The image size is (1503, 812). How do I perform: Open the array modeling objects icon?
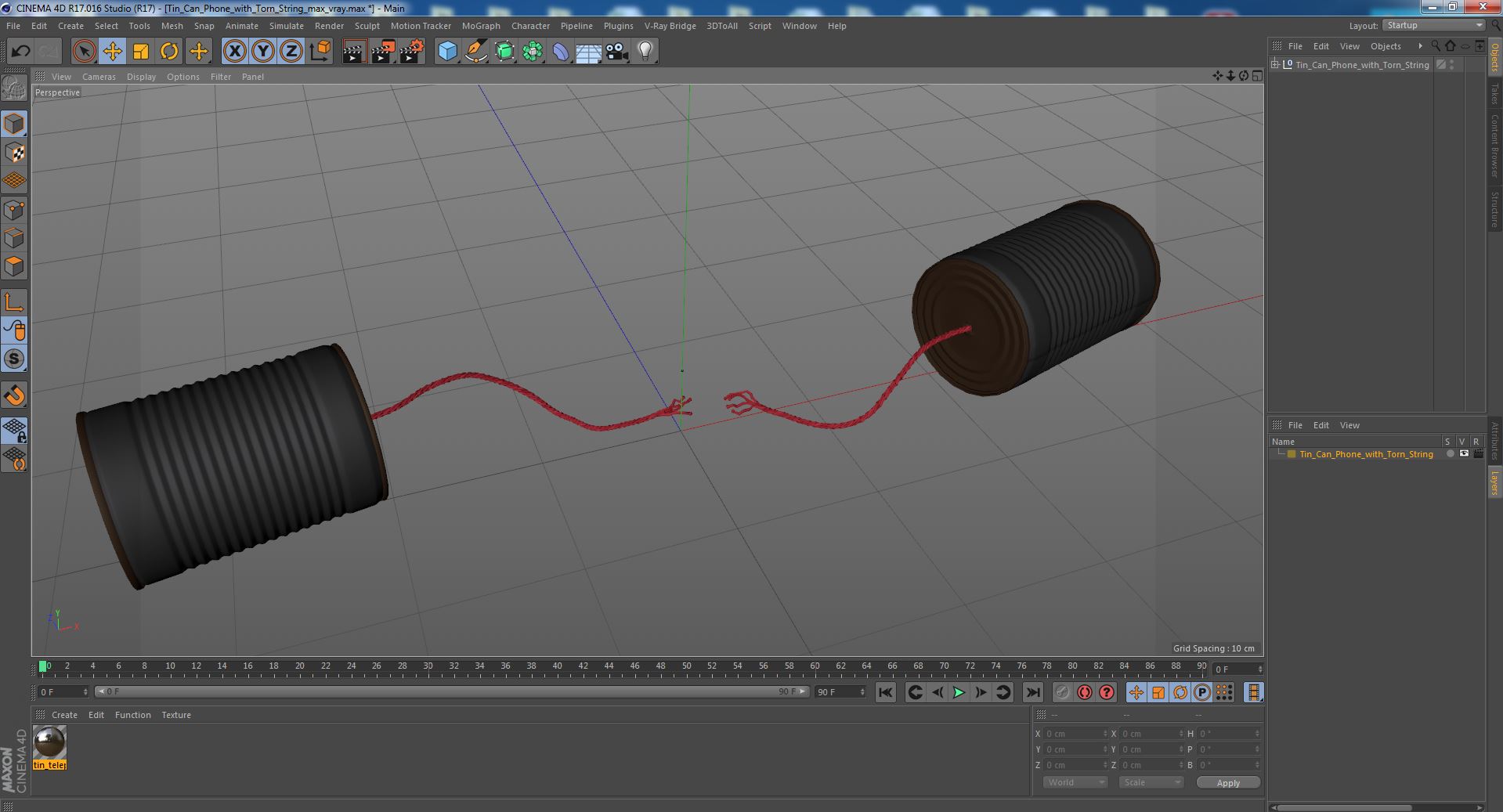[533, 52]
